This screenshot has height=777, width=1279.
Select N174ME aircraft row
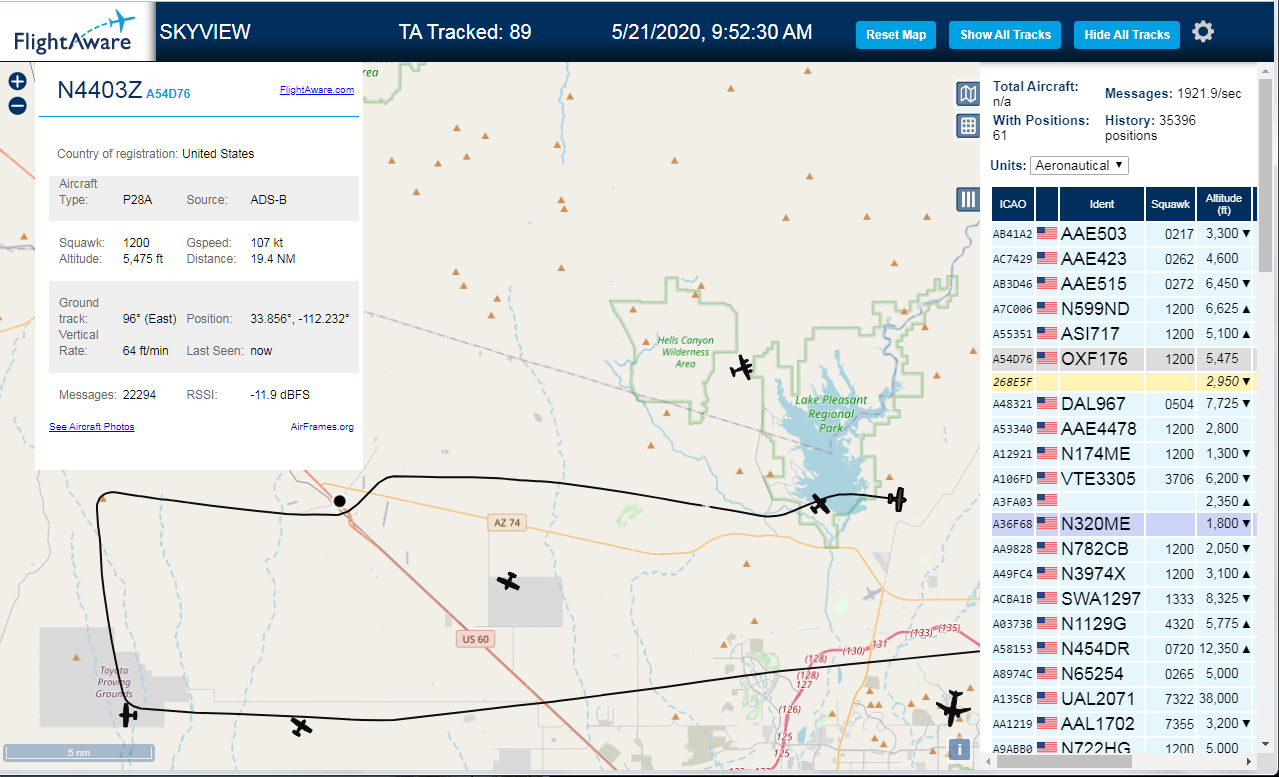coord(1122,453)
